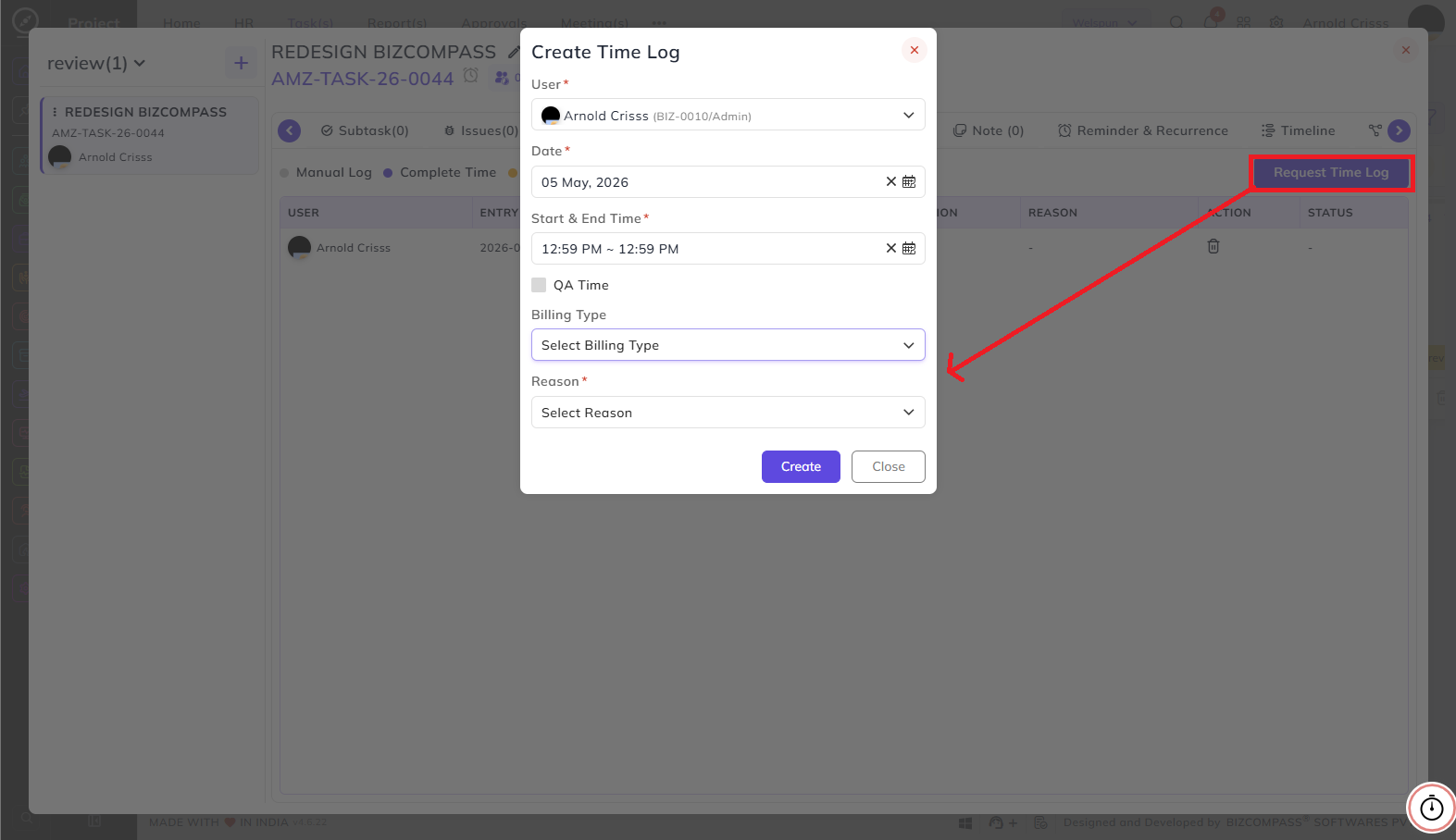Open the calendar picker for Date field
Screen dimensions: 1456x840
pos(909,182)
